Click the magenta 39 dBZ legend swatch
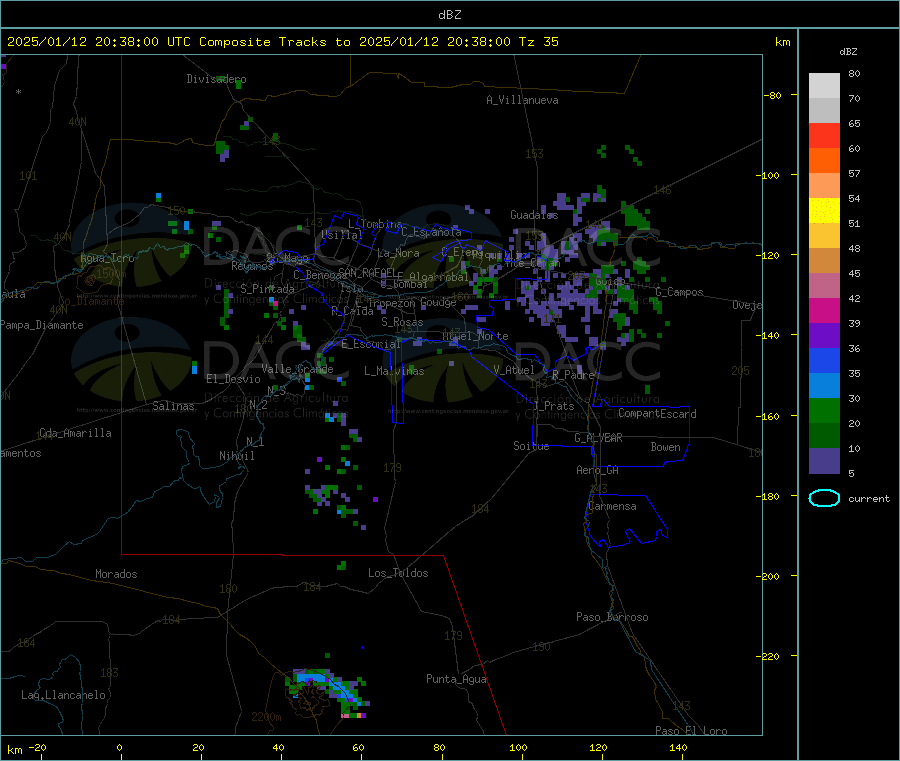The height and width of the screenshot is (761, 900). coord(824,310)
